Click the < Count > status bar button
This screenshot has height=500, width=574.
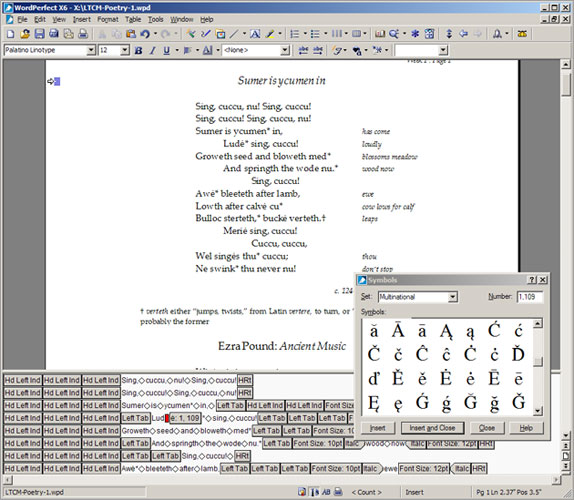point(366,492)
